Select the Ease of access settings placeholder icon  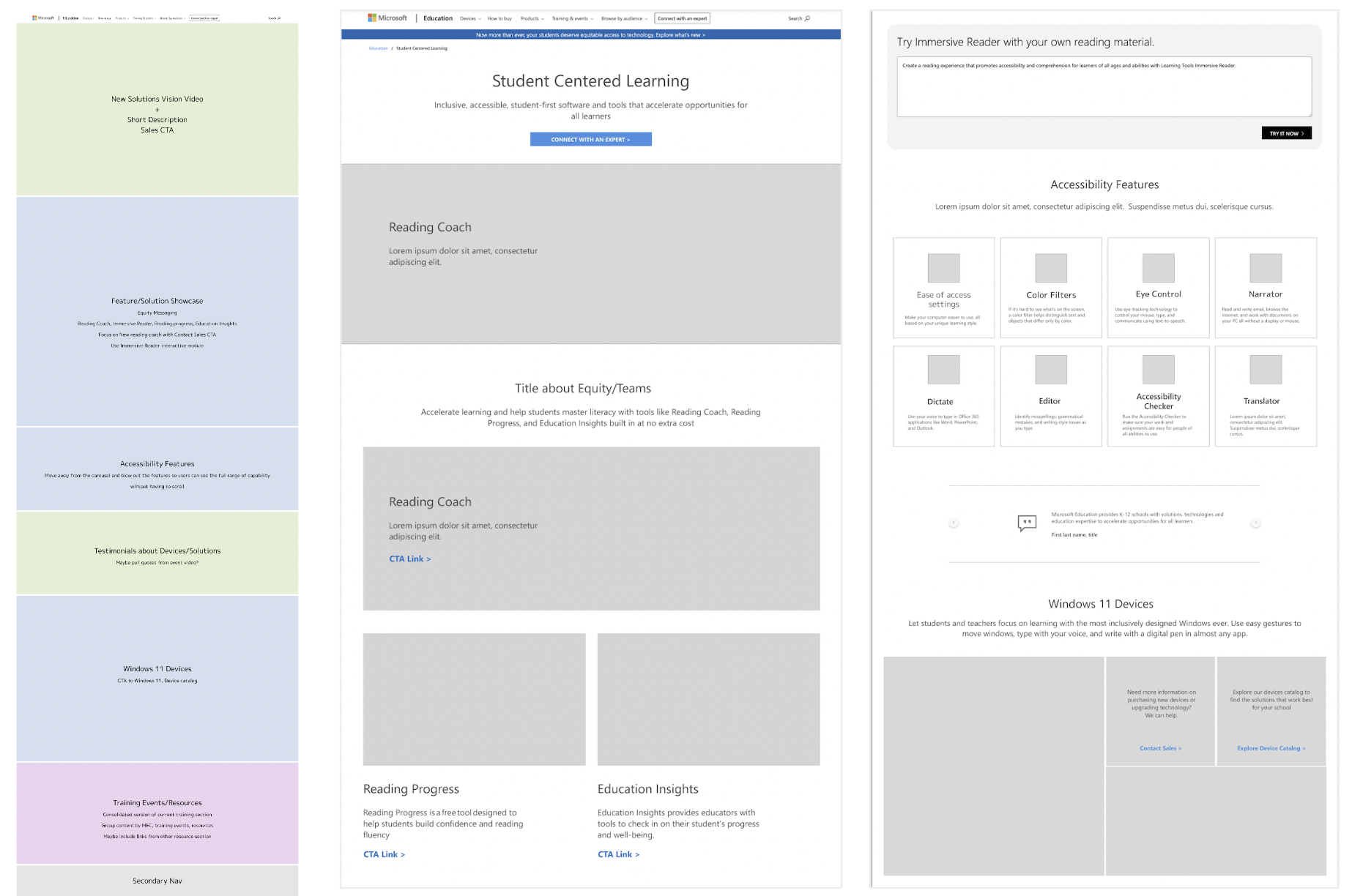(943, 268)
